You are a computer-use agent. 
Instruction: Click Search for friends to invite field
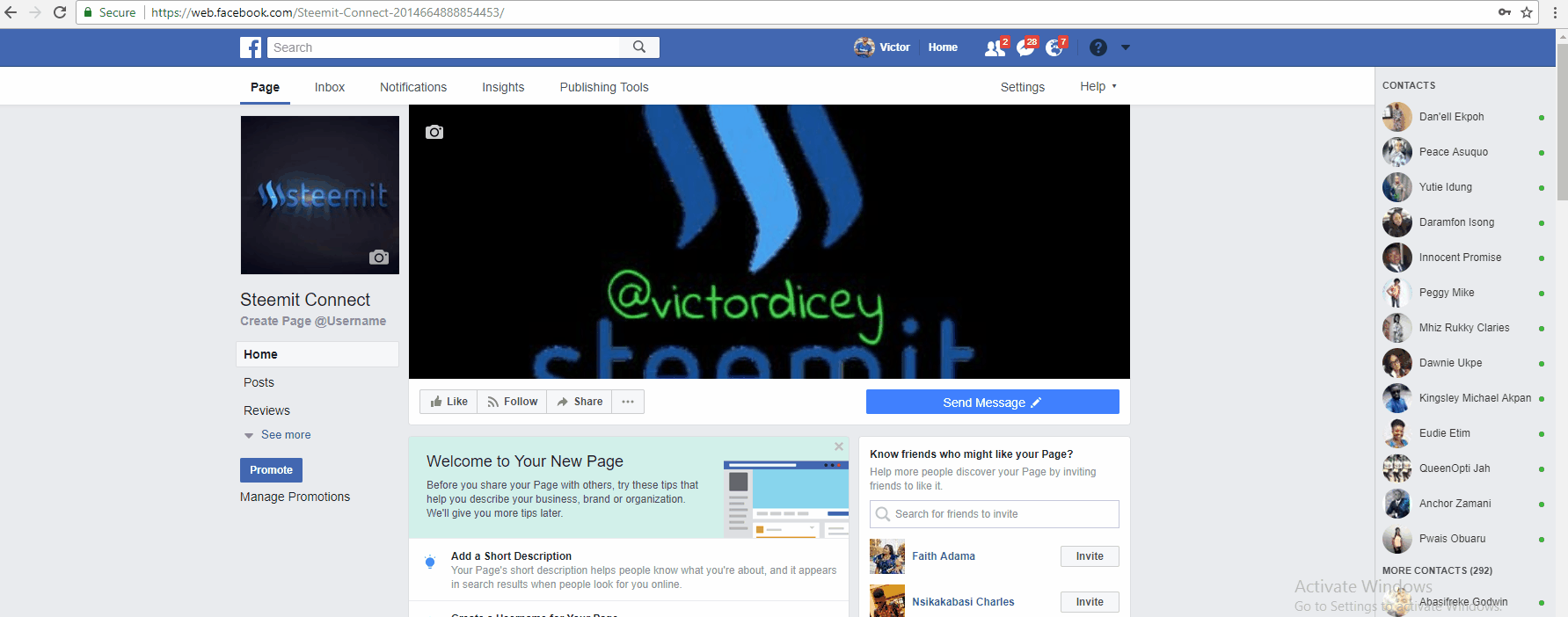tap(994, 514)
